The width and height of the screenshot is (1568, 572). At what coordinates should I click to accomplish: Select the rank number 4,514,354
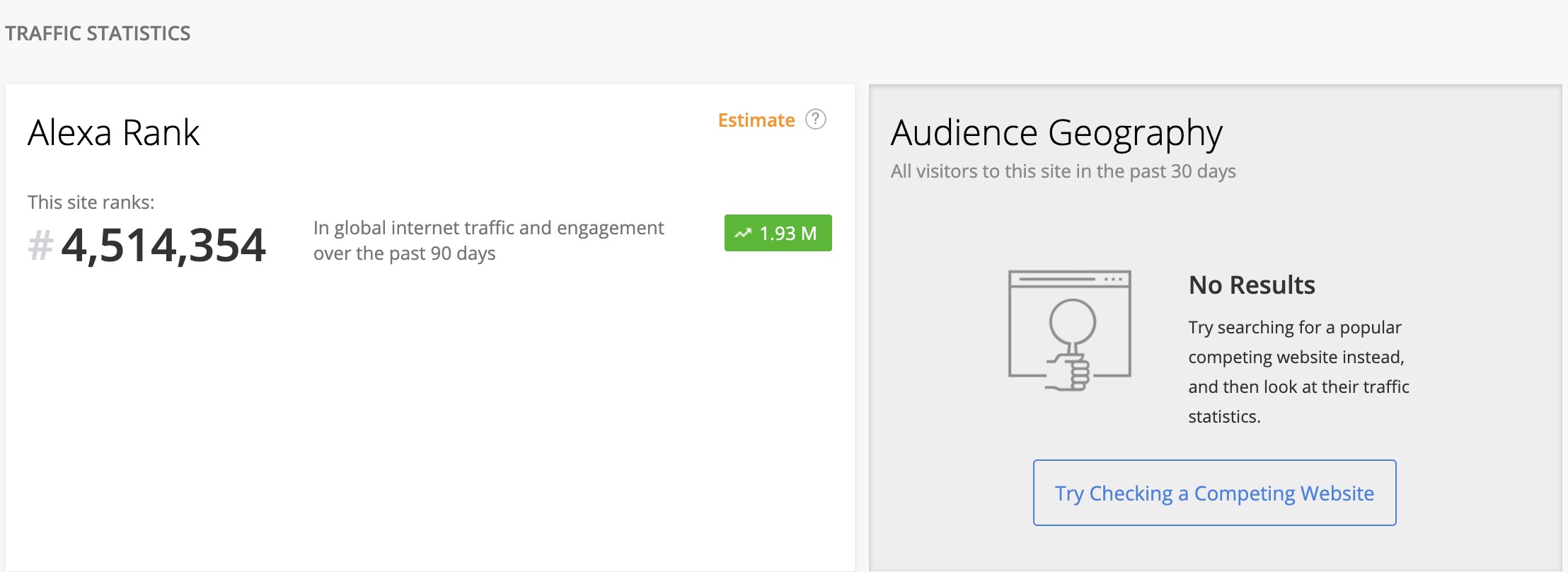[x=163, y=246]
